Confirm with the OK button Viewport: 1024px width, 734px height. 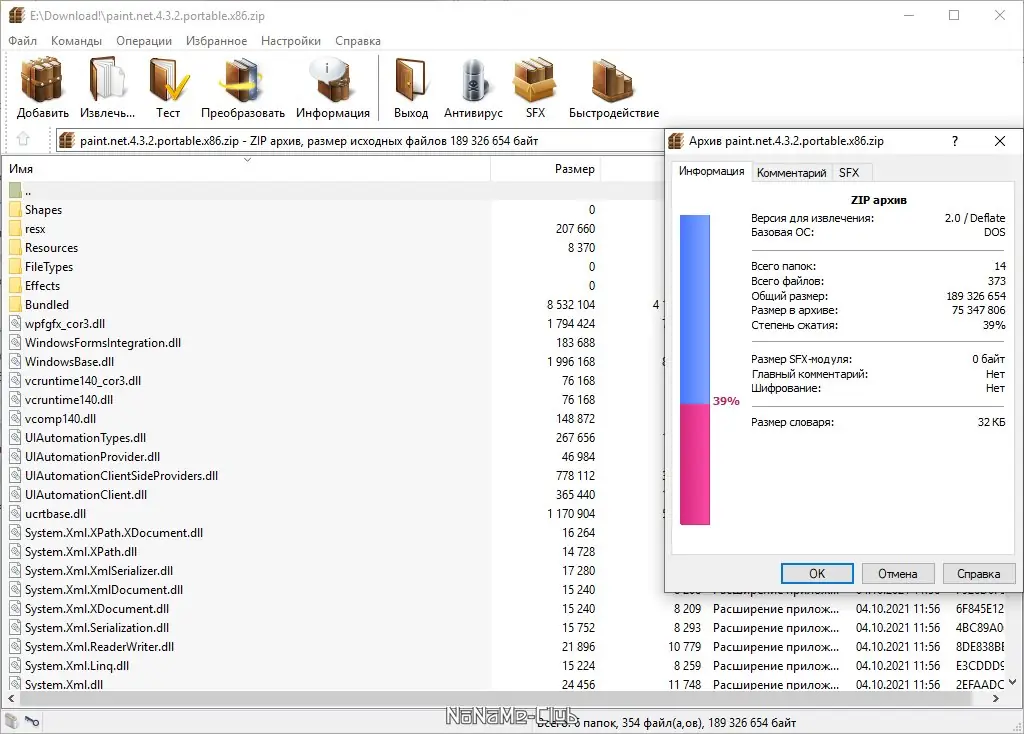817,573
